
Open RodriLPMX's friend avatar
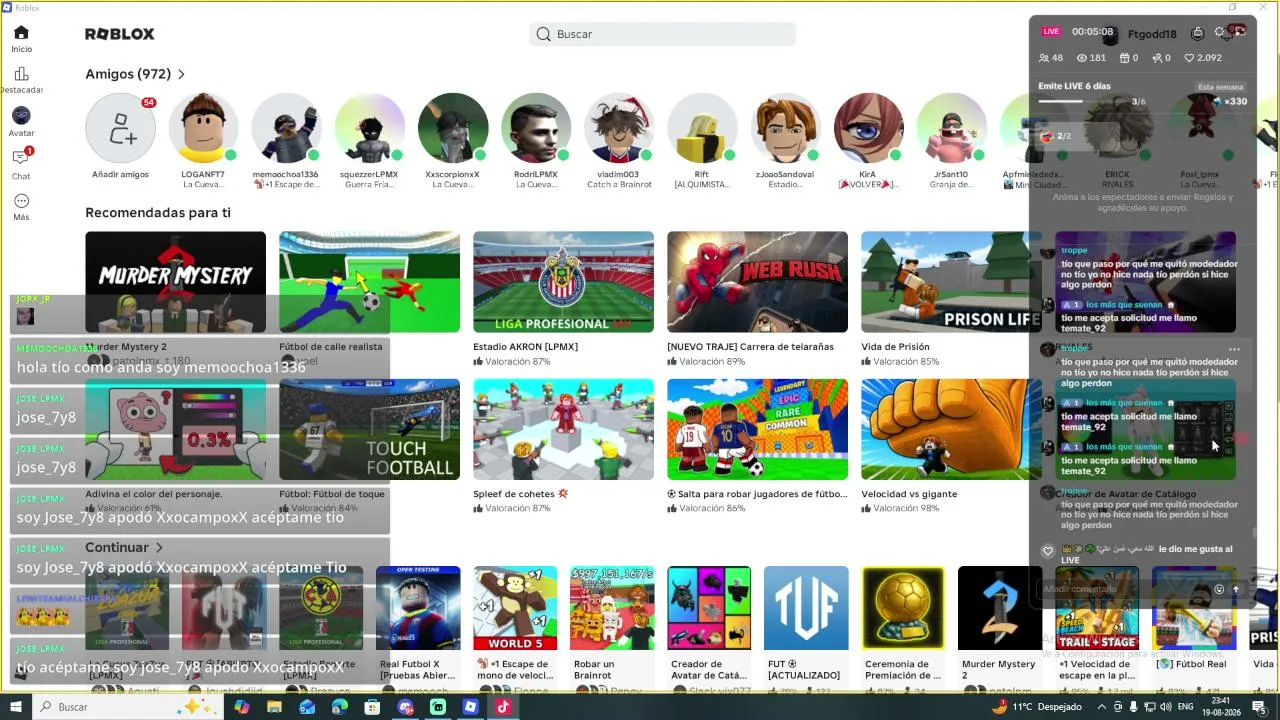click(x=535, y=129)
